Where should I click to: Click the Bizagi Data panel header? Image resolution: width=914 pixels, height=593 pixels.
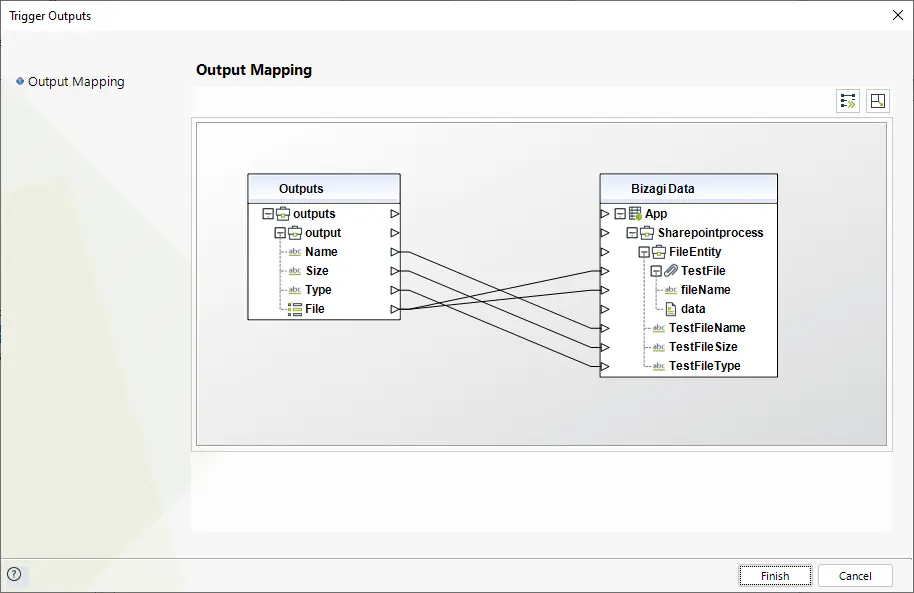(x=688, y=188)
